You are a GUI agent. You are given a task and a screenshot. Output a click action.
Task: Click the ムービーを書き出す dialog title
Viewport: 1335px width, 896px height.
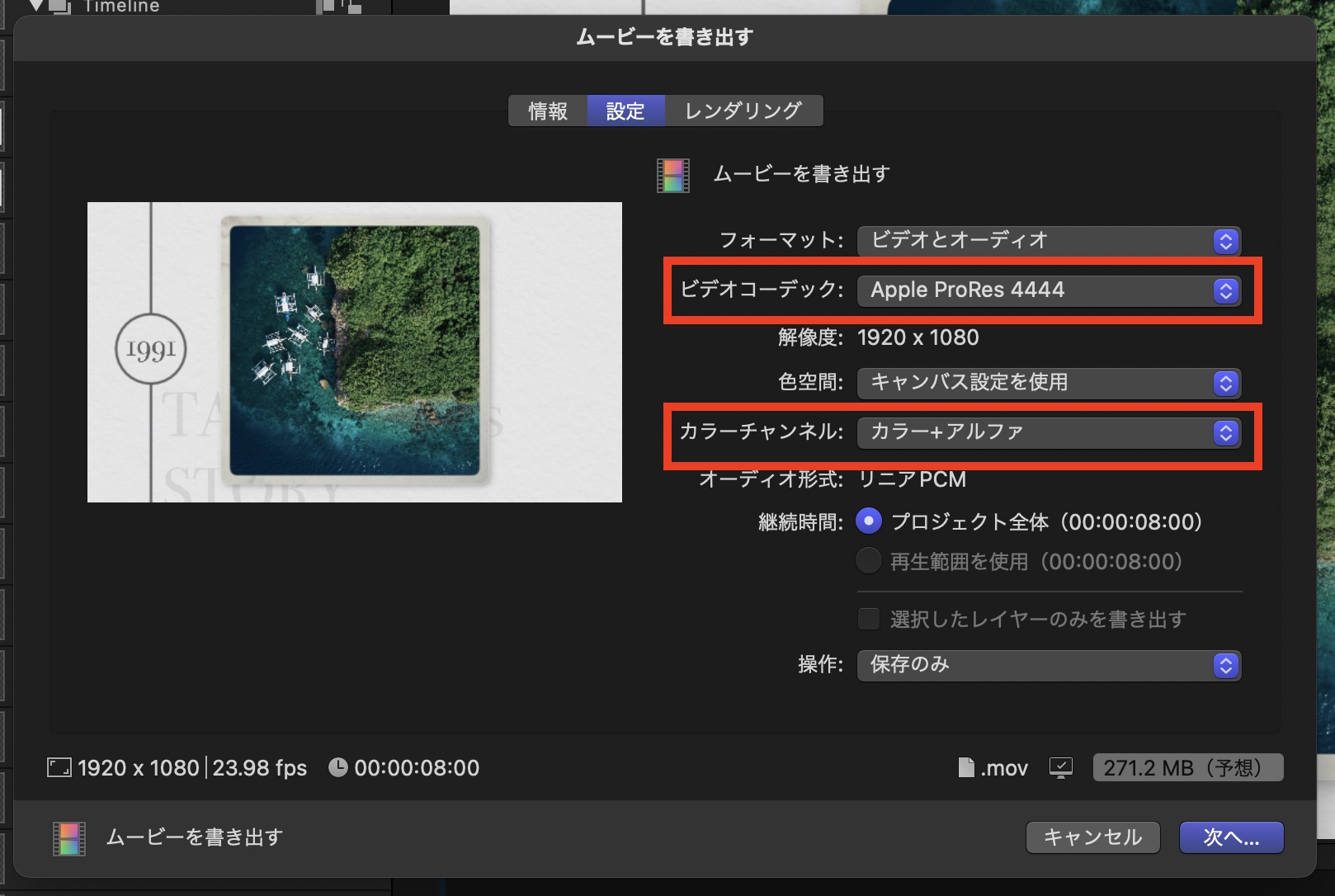(x=665, y=37)
